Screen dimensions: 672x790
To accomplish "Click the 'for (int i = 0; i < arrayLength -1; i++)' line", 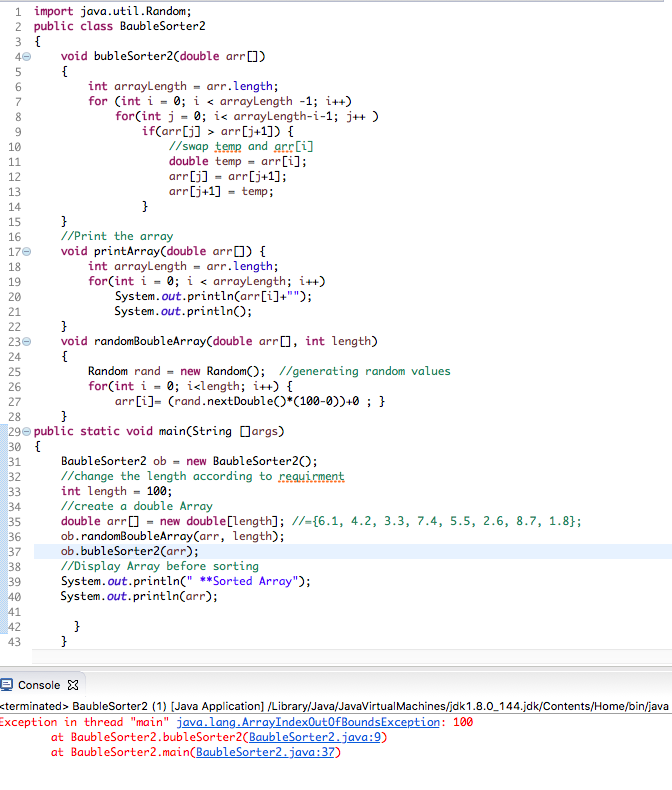I will tap(220, 101).
